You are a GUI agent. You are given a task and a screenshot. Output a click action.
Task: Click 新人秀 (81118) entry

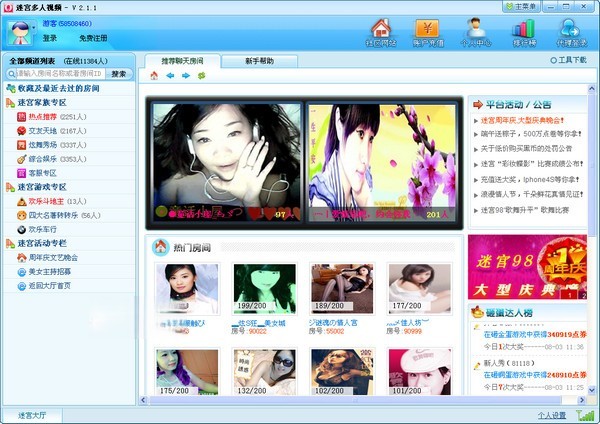click(509, 363)
